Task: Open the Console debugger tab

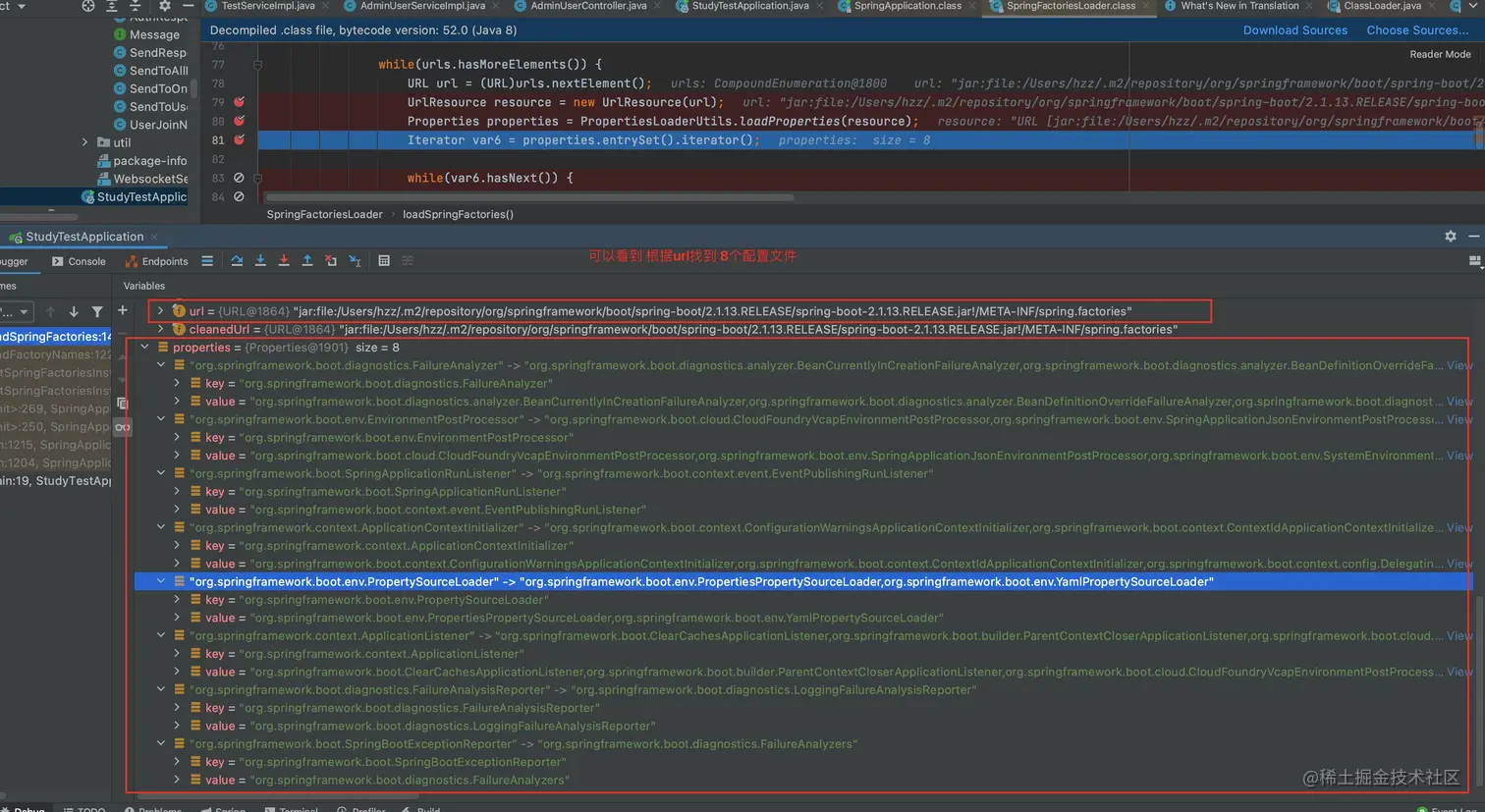Action: pyautogui.click(x=79, y=261)
